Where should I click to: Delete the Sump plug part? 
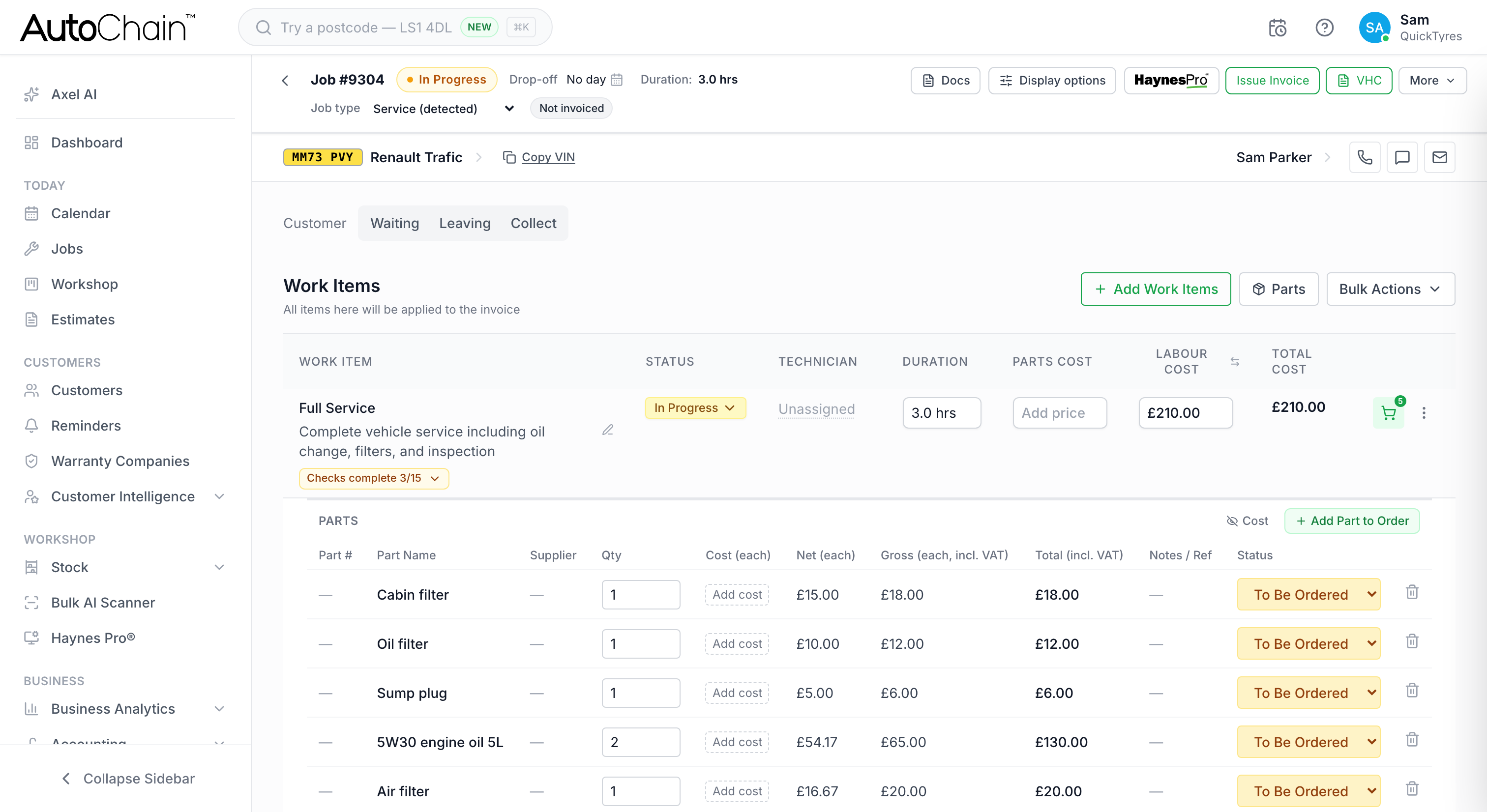tap(1412, 690)
